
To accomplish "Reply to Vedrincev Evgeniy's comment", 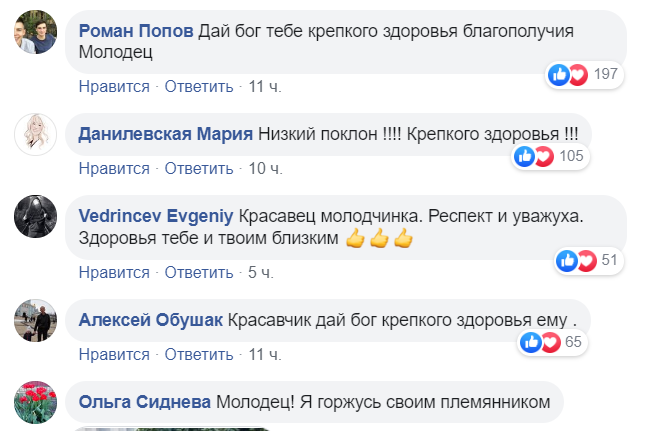I will [x=199, y=271].
